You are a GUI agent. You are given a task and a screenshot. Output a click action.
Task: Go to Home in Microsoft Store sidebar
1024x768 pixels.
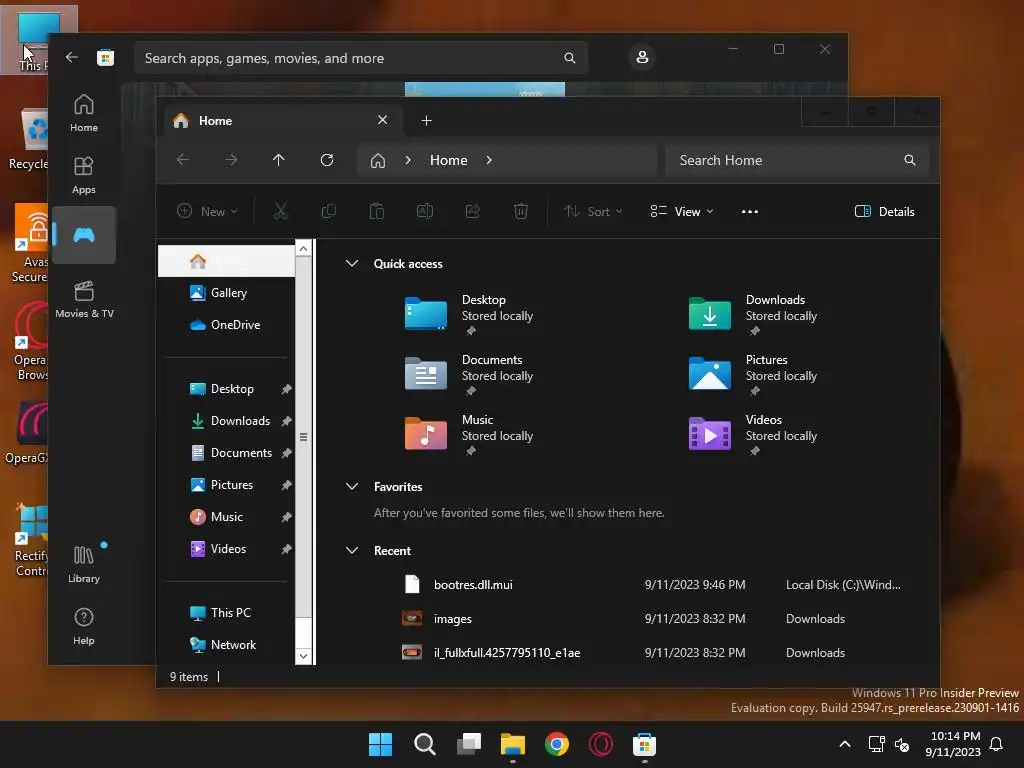click(84, 113)
